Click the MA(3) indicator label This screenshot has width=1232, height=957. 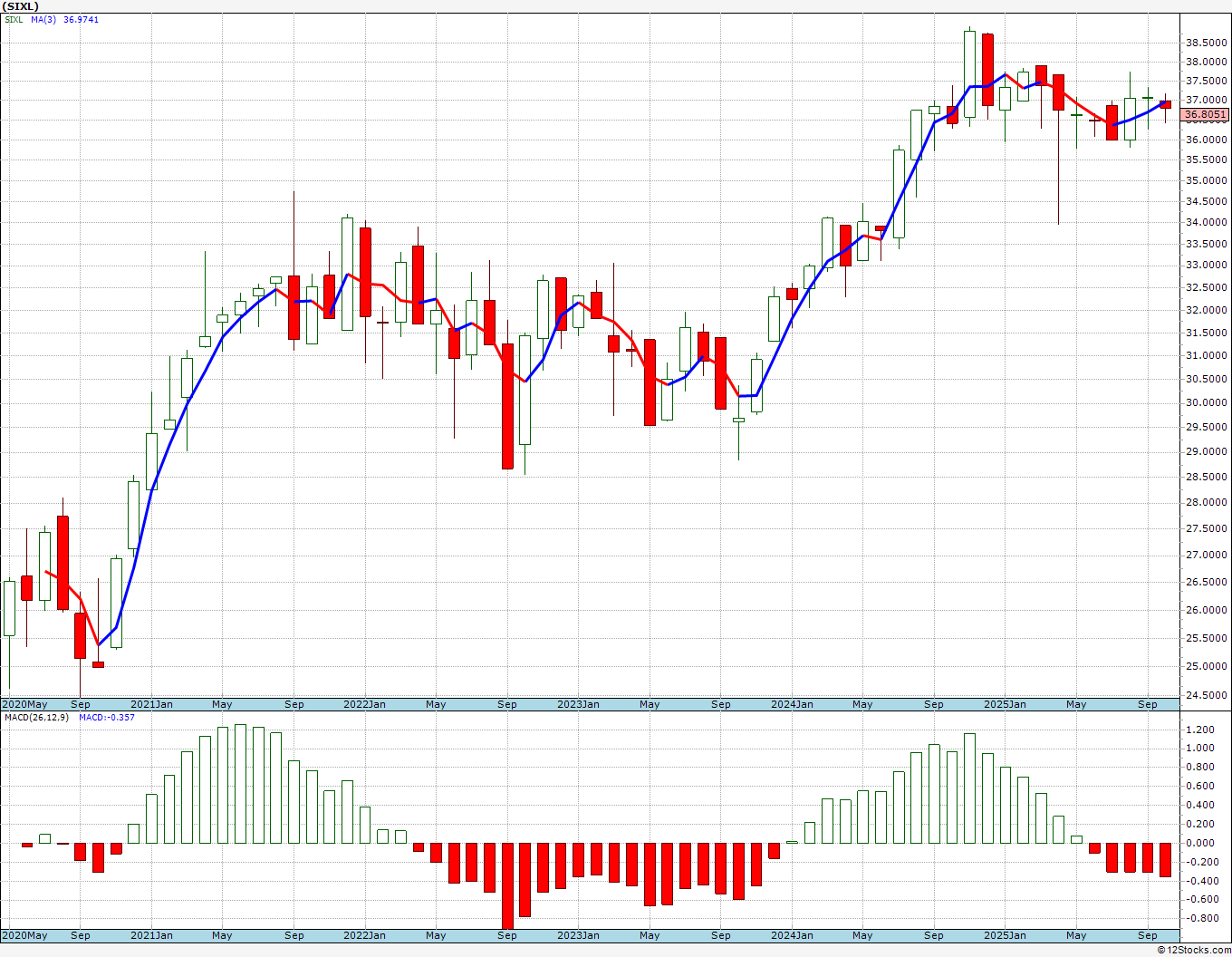tap(43, 19)
